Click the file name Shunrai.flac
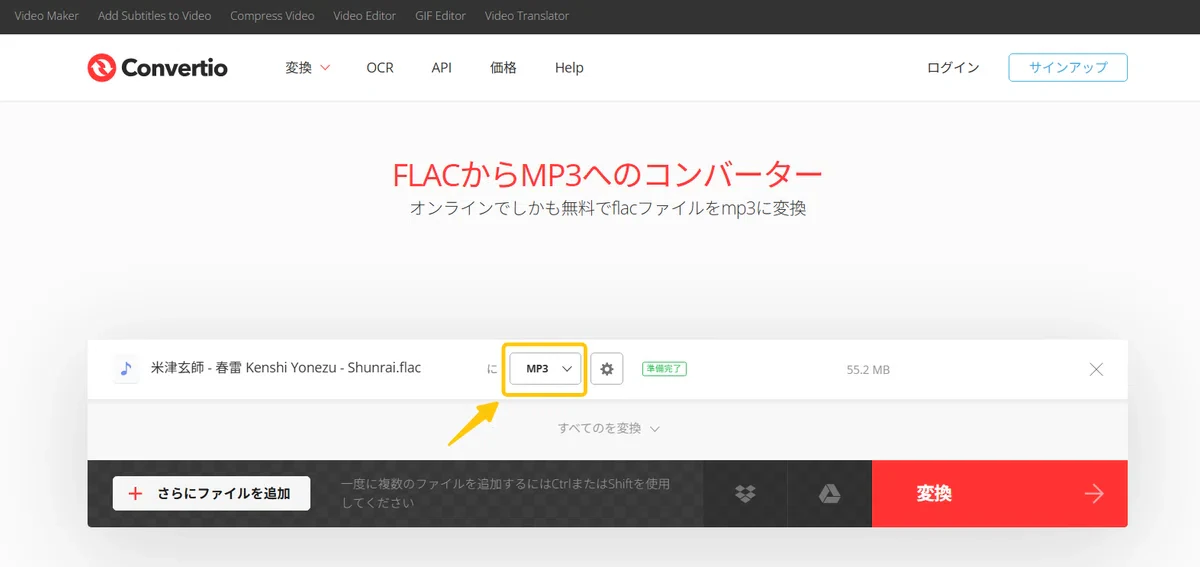Viewport: 1200px width, 567px height. [286, 368]
